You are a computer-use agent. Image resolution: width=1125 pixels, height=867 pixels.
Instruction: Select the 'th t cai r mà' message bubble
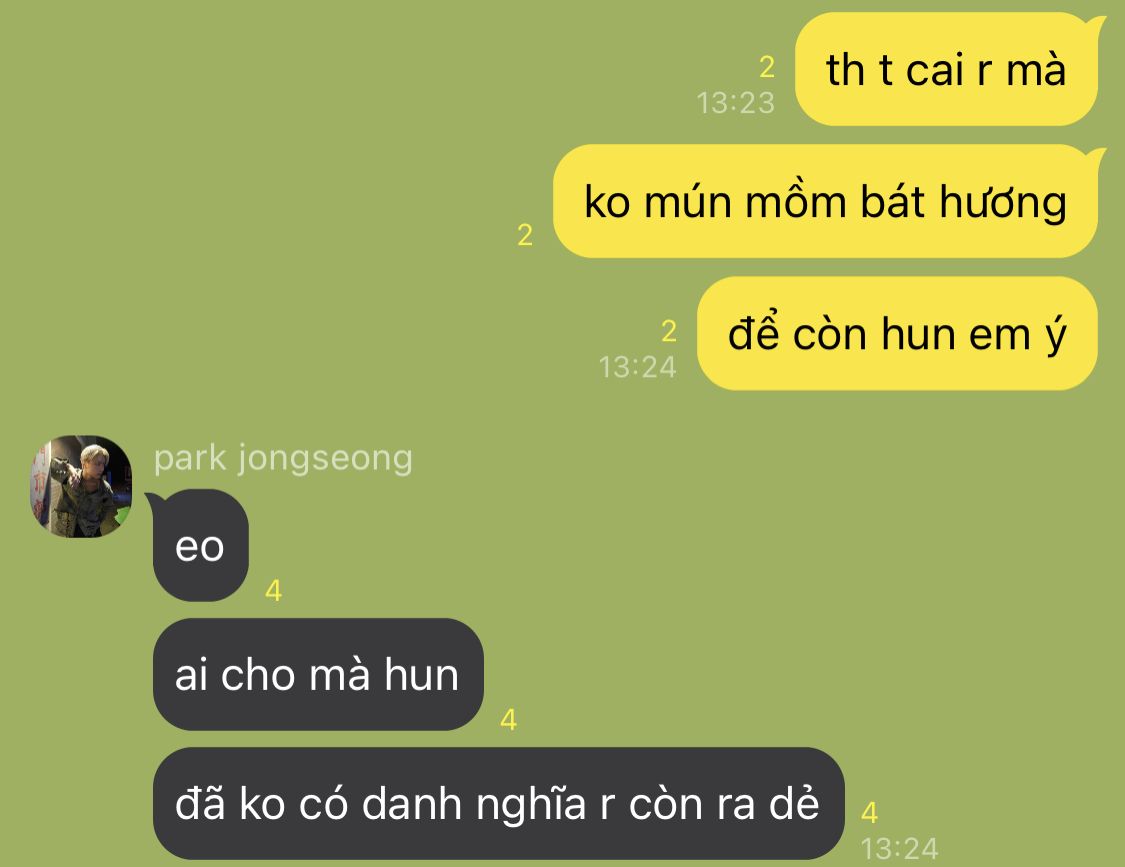click(x=947, y=70)
